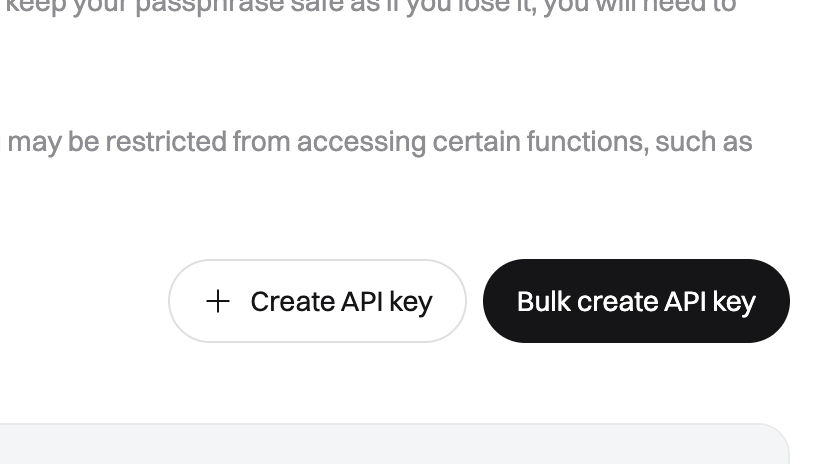
Task: Click the word "Bulk" on the black button
Action: pos(544,301)
